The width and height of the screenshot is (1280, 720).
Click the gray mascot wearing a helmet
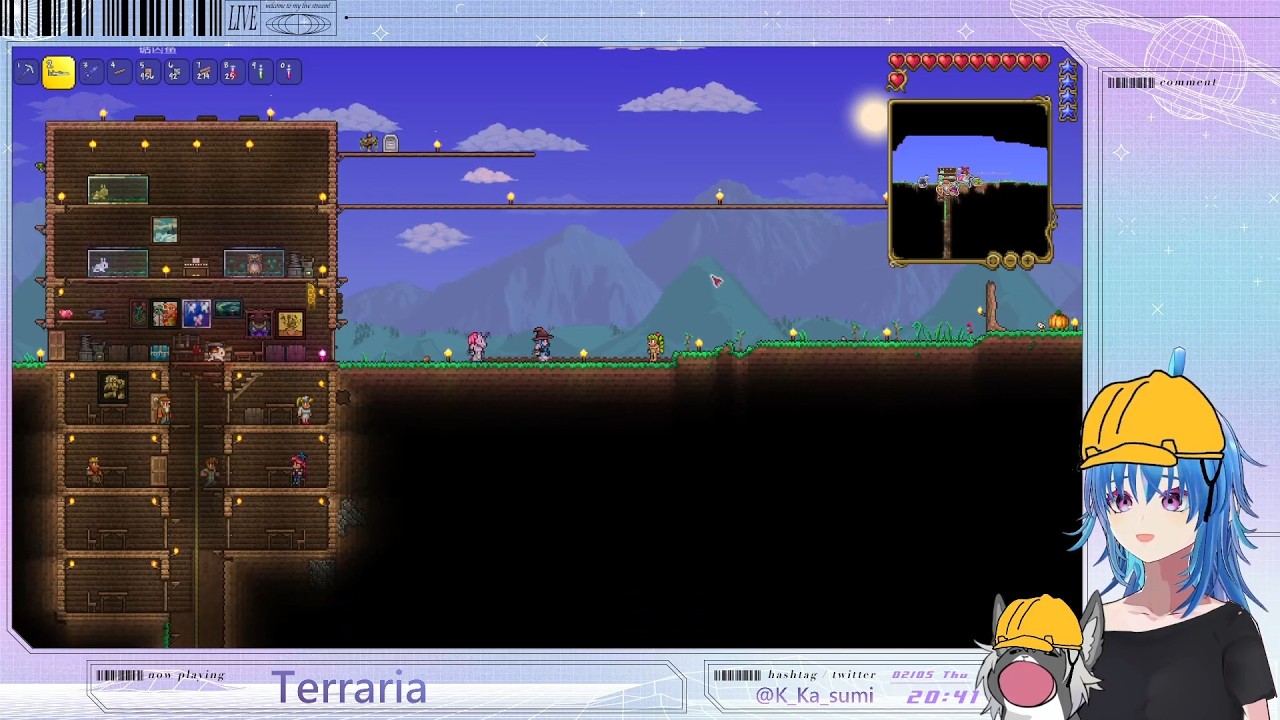coord(1038,655)
